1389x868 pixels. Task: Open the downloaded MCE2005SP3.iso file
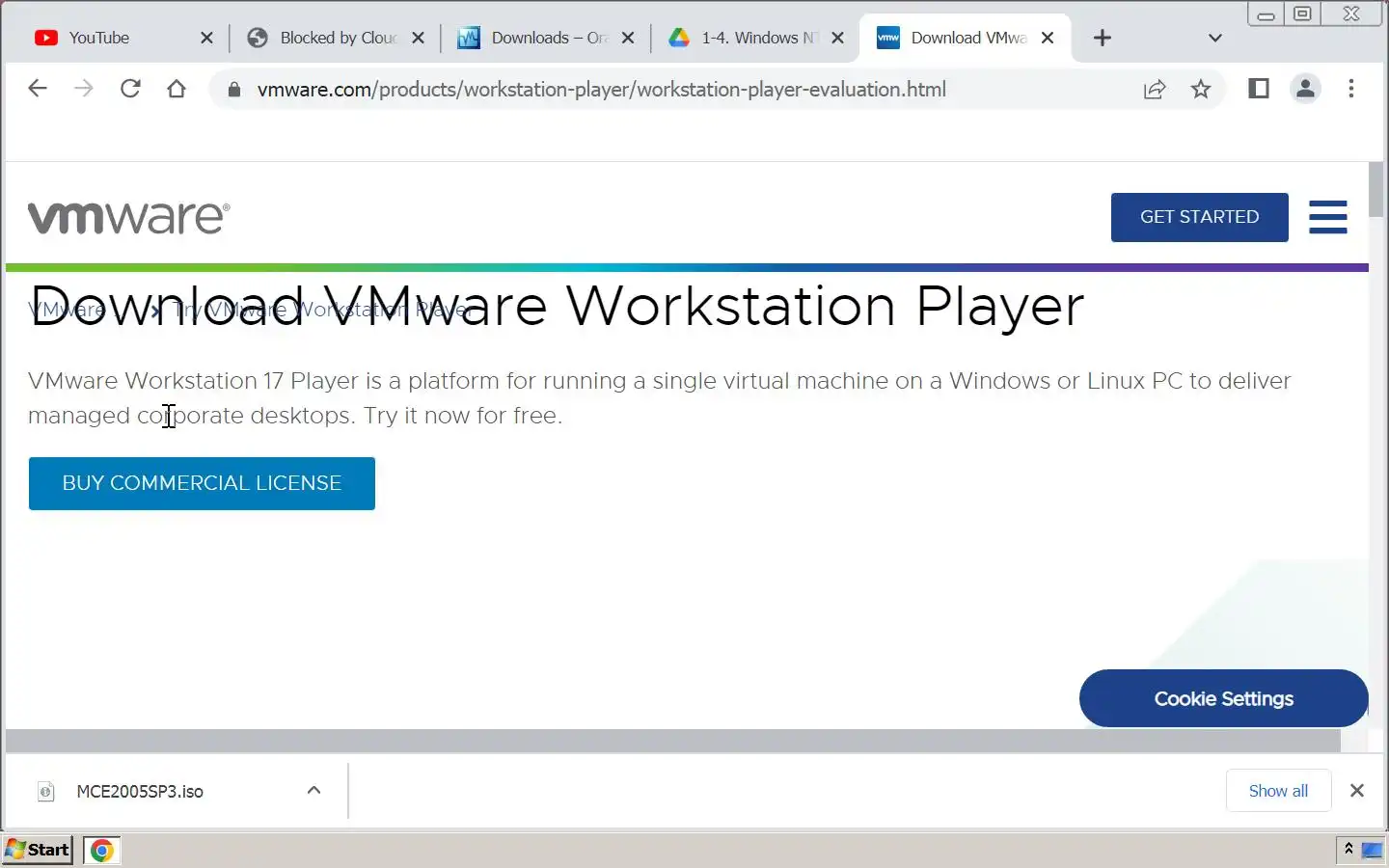coord(140,791)
